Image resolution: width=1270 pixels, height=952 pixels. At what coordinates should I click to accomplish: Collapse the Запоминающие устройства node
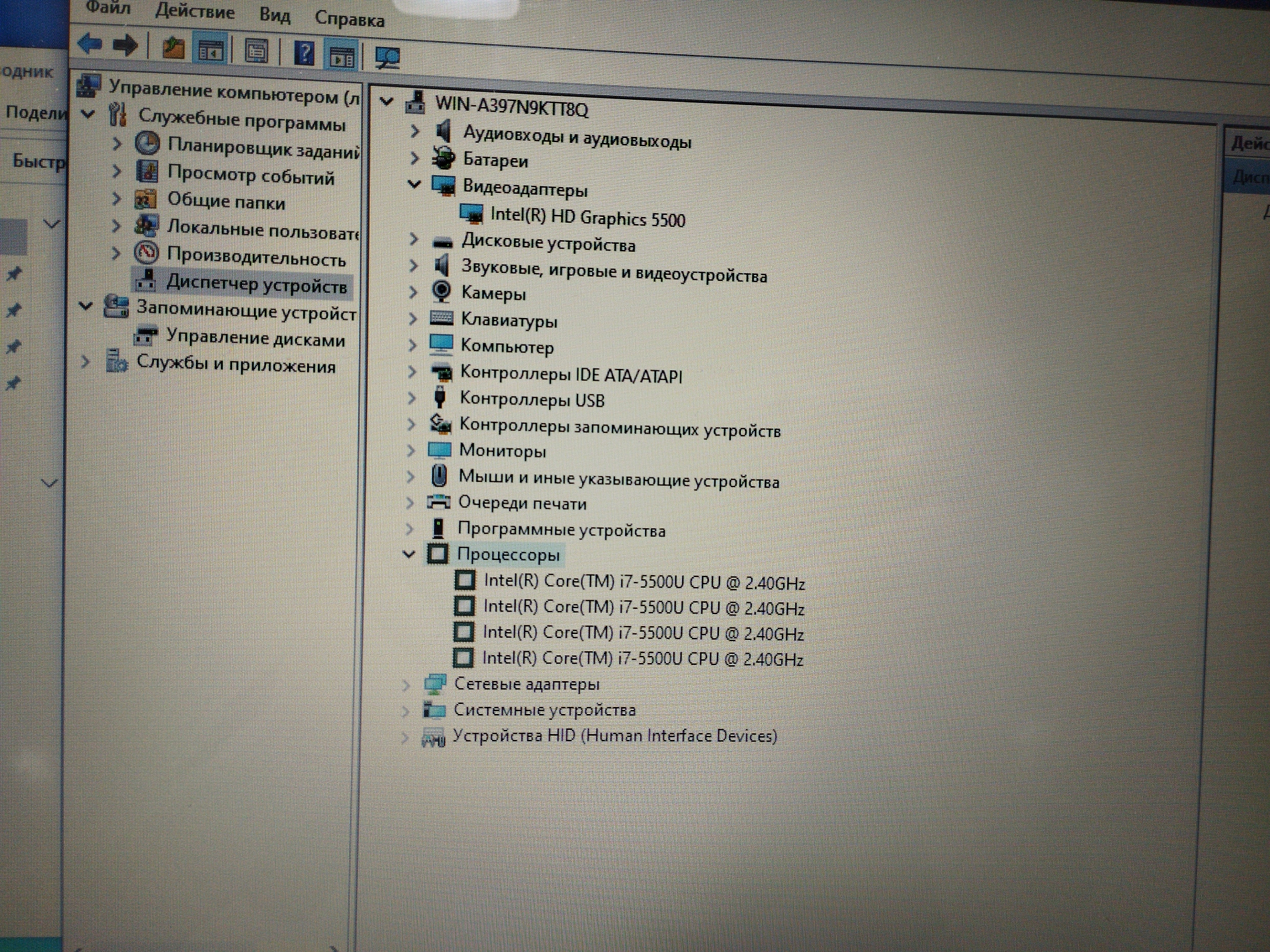tap(85, 305)
